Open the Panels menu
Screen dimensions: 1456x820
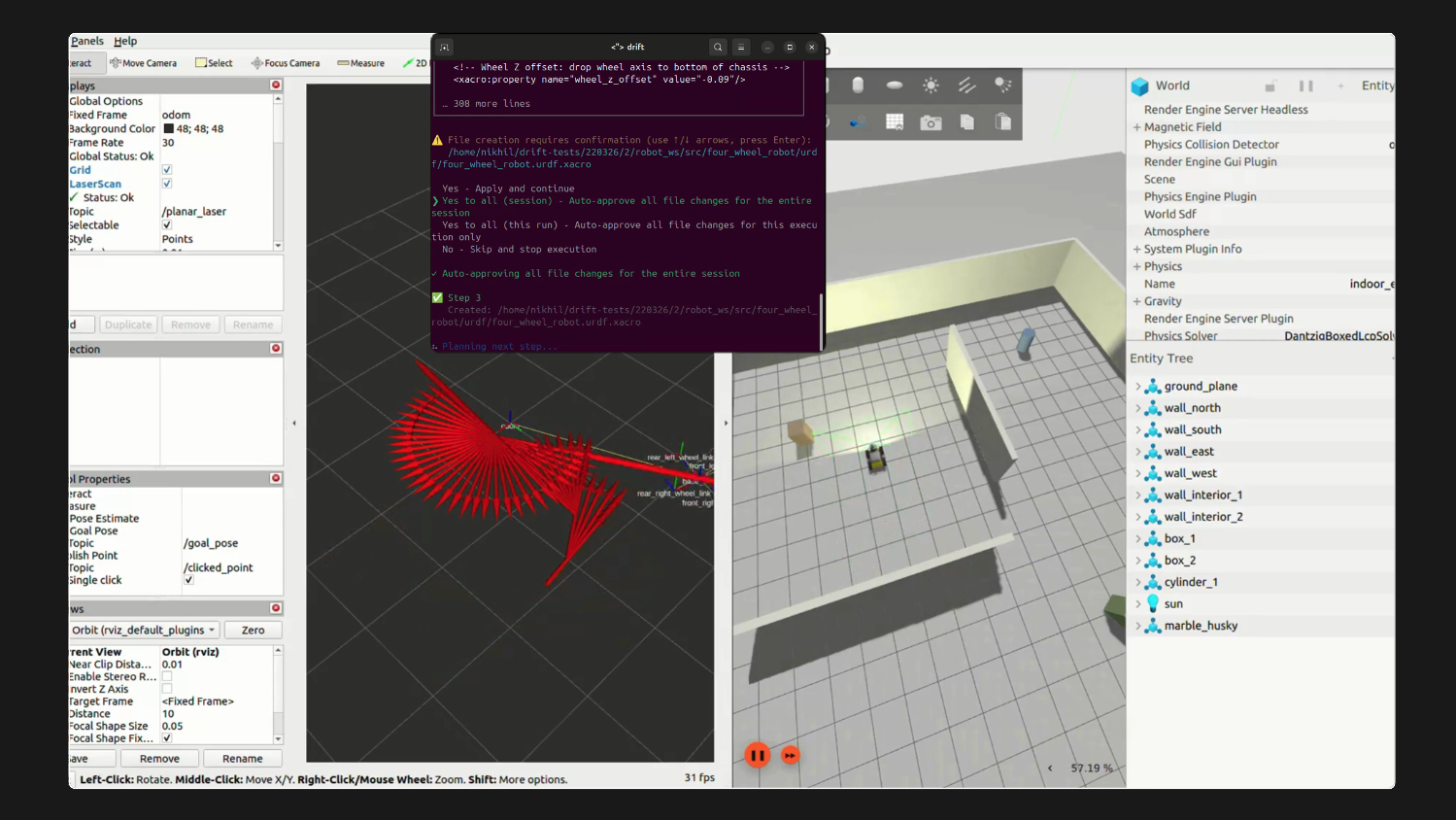click(x=86, y=41)
